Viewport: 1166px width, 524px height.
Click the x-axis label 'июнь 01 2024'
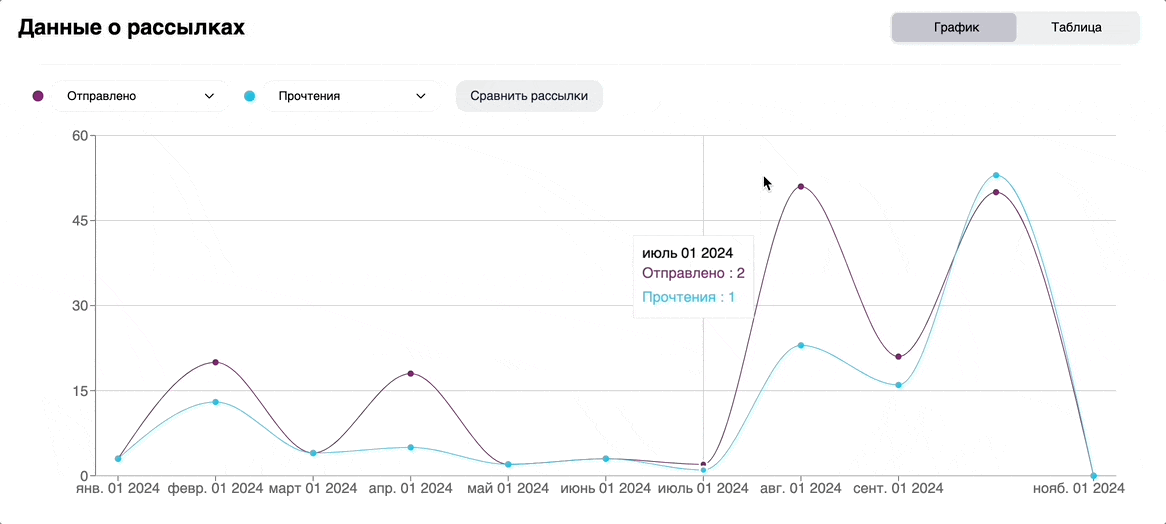tap(605, 489)
